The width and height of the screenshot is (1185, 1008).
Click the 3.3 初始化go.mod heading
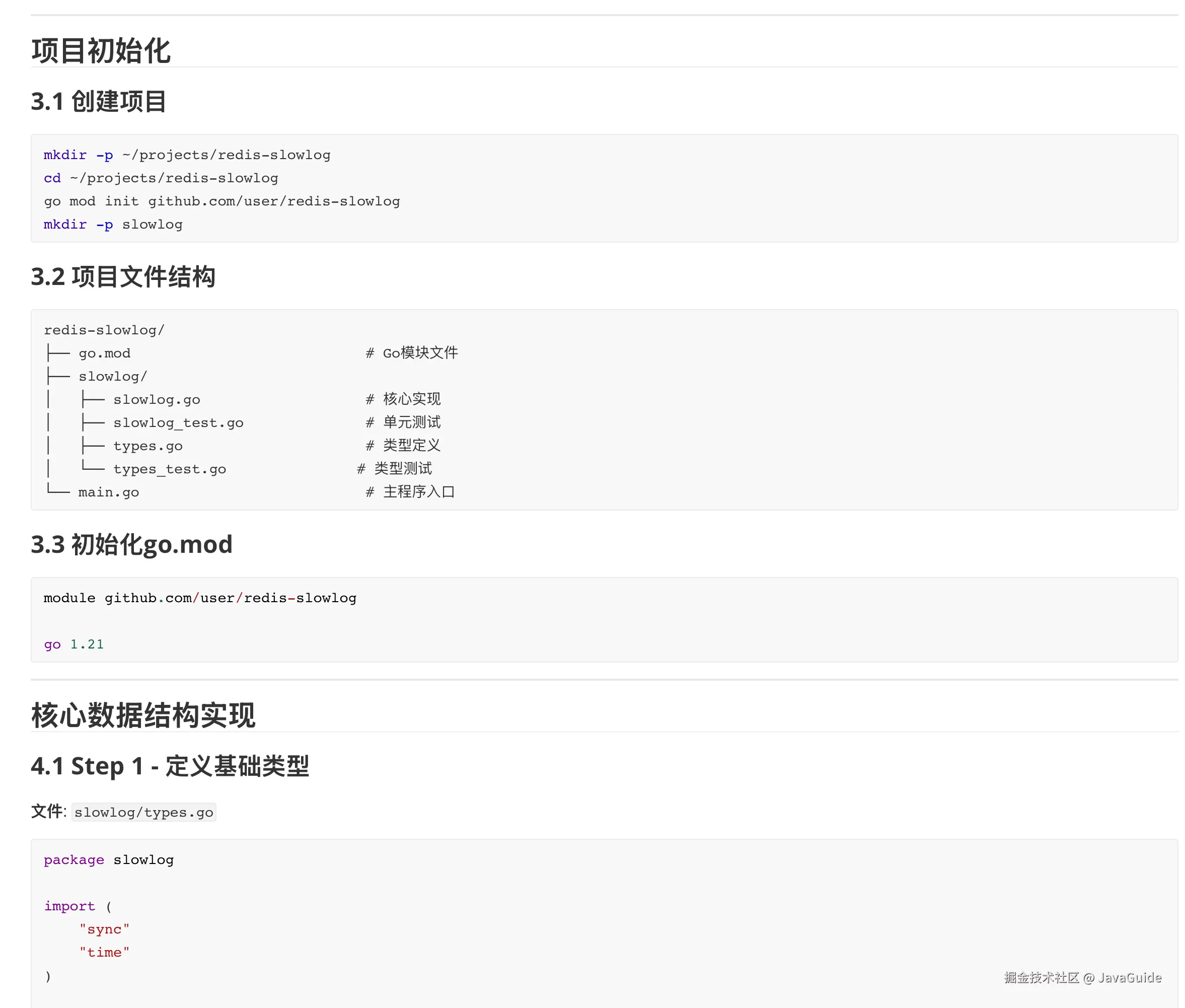(x=131, y=544)
